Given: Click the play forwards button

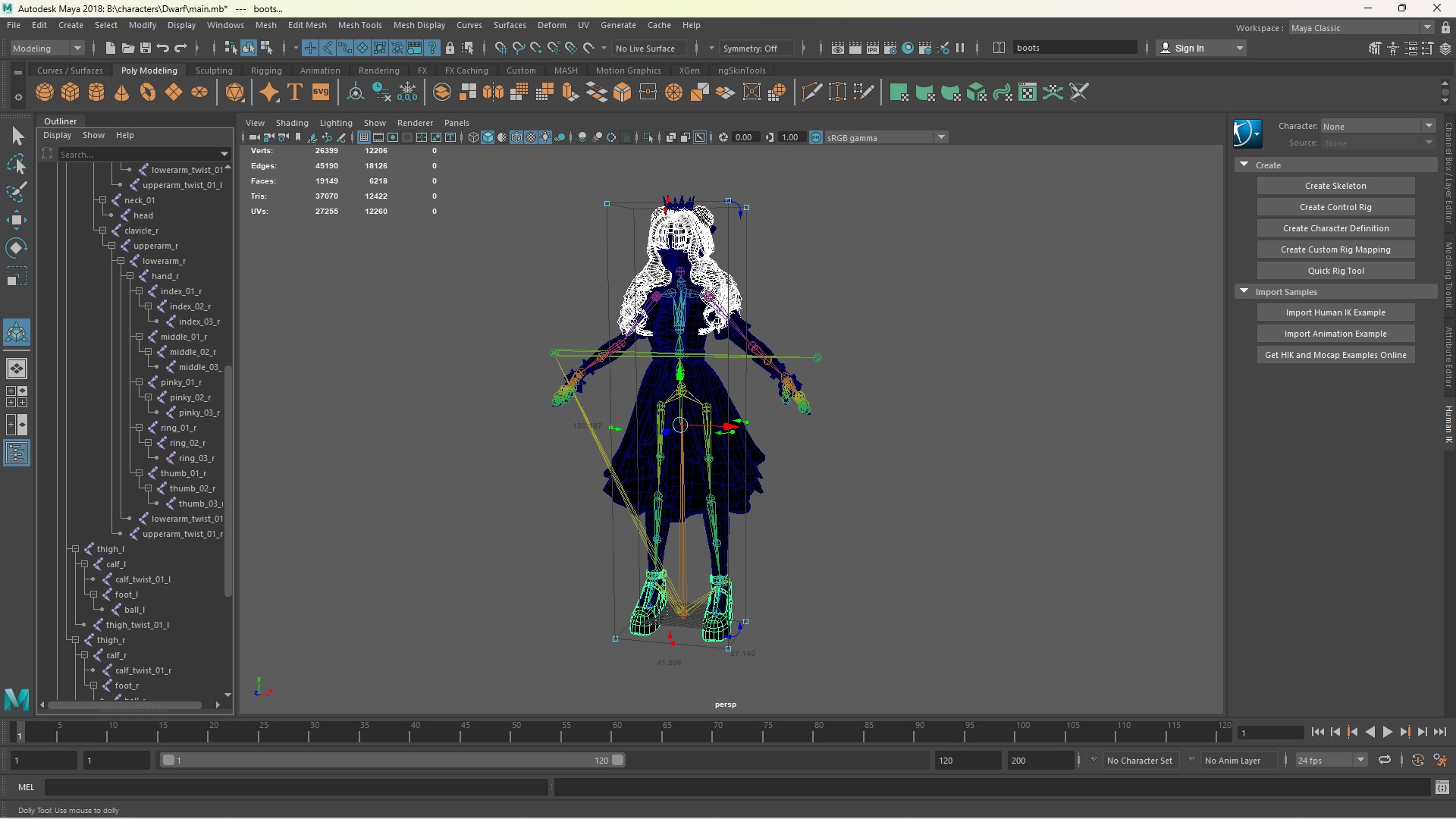Looking at the screenshot, I should pyautogui.click(x=1387, y=733).
